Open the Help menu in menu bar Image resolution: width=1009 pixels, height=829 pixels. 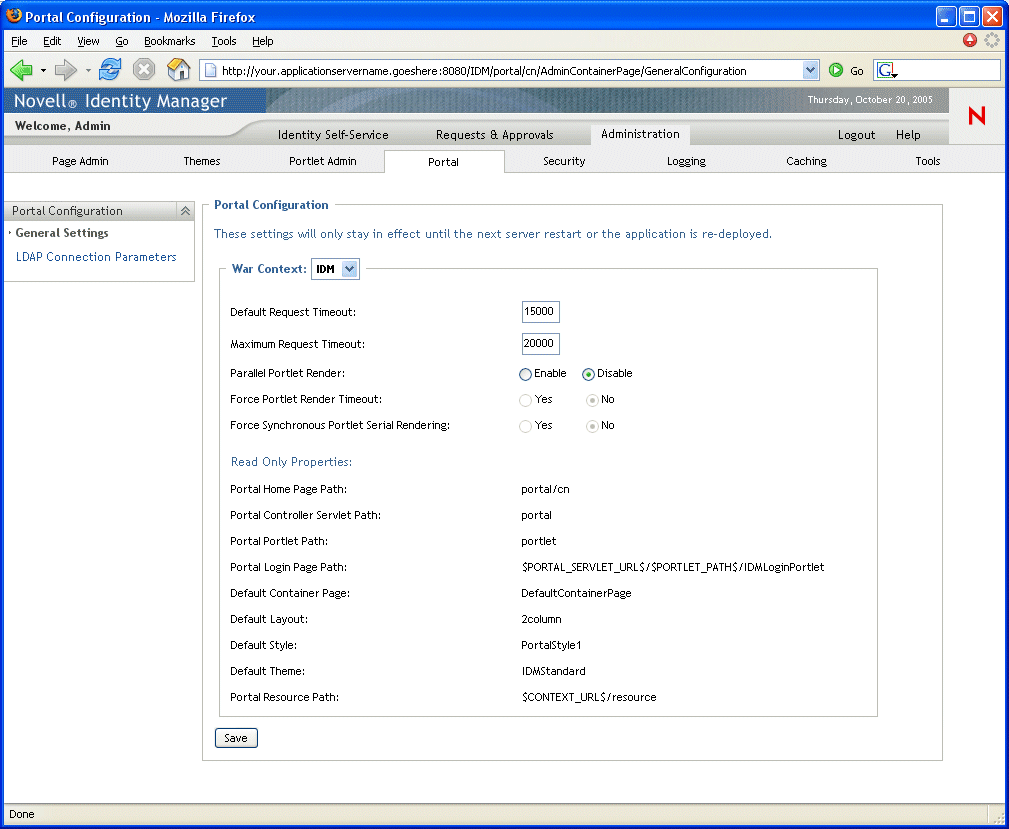coord(263,41)
